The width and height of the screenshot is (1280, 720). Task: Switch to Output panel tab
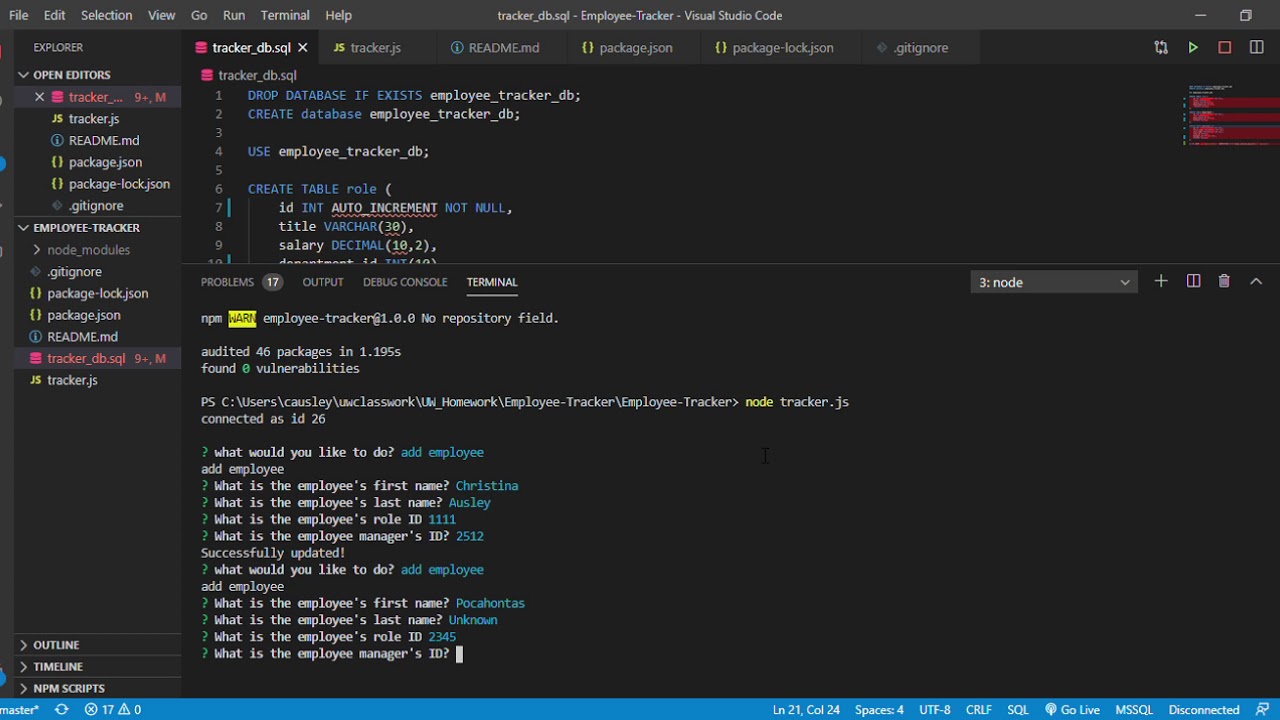[323, 282]
